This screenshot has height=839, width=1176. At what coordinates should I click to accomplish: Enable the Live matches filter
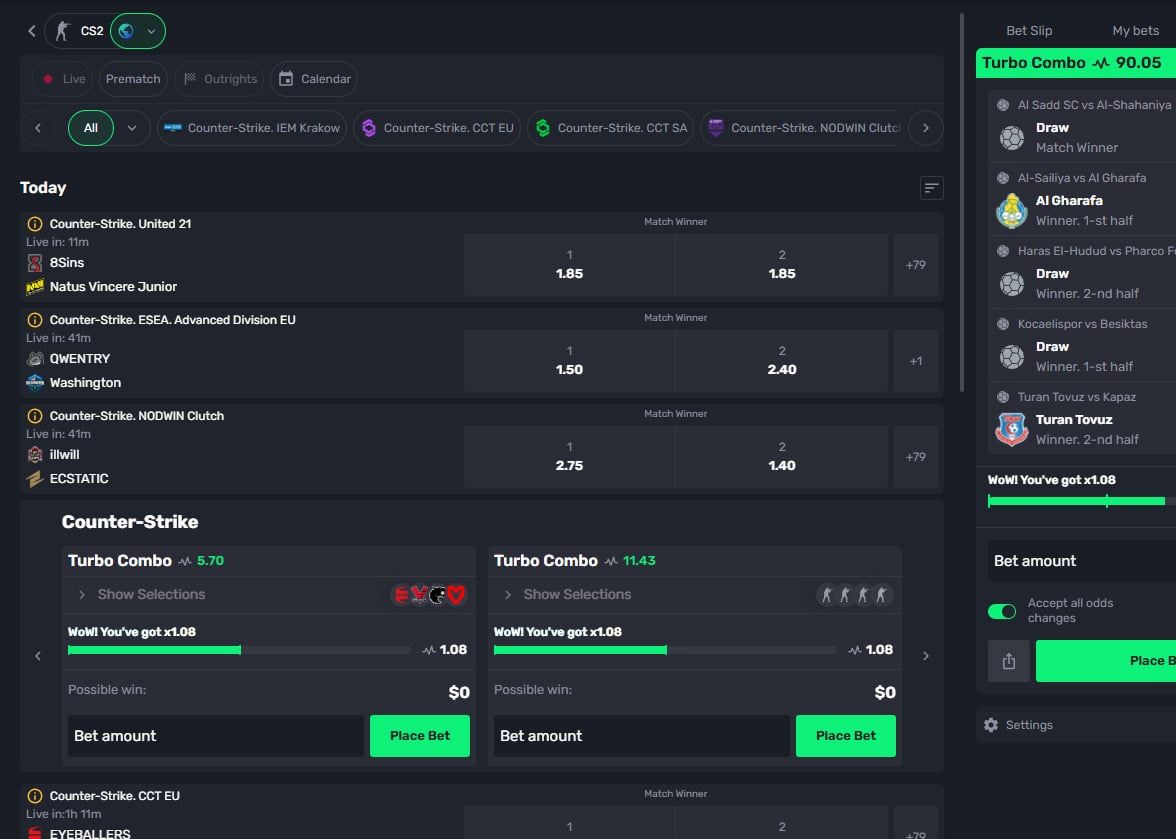(x=62, y=78)
